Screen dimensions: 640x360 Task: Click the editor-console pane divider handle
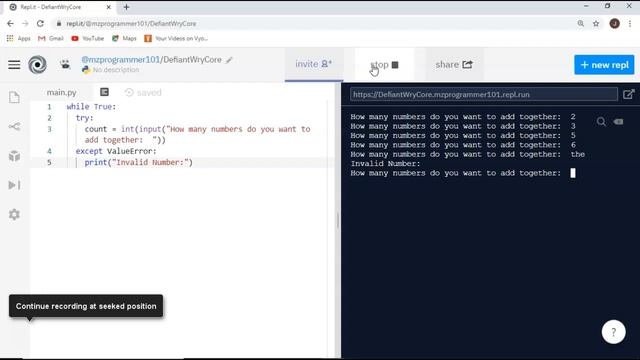(x=338, y=221)
